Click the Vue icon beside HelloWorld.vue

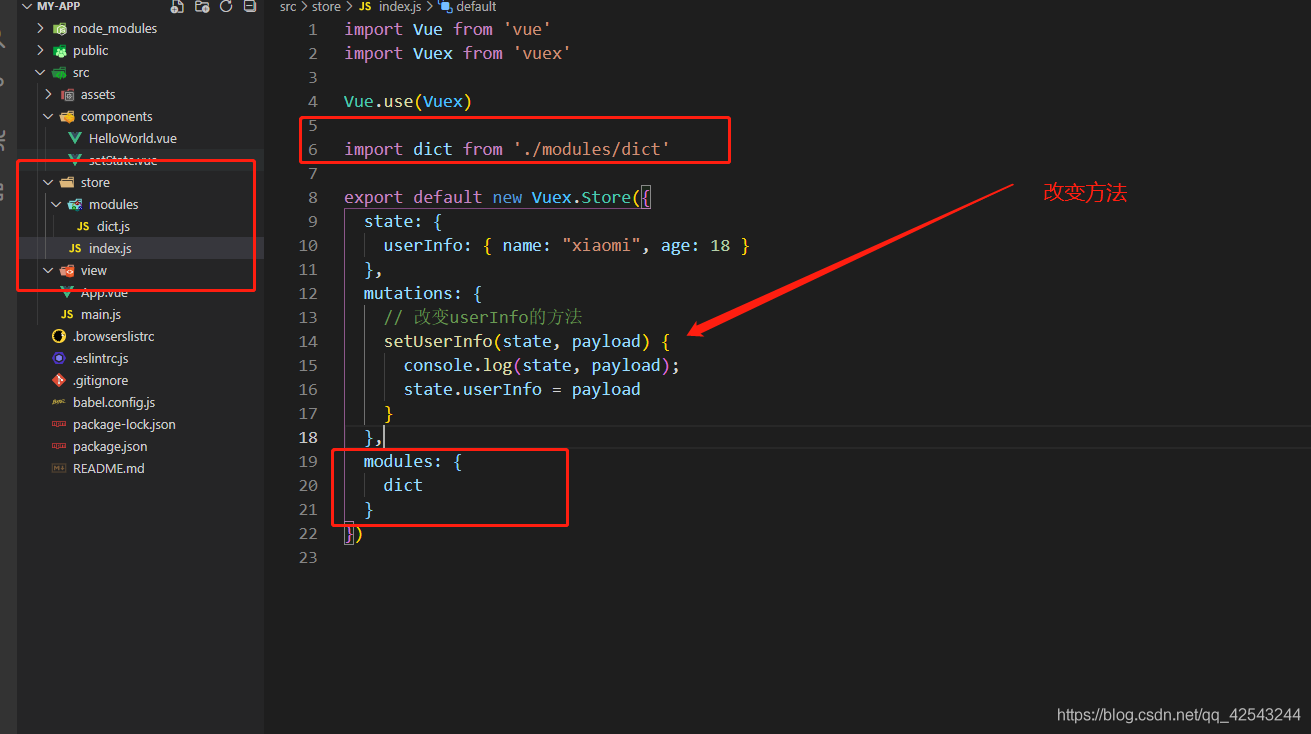(x=75, y=138)
